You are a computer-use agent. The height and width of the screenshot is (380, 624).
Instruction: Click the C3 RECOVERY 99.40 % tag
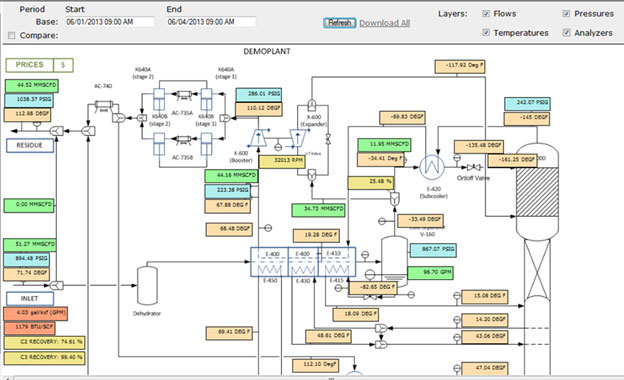(45, 358)
